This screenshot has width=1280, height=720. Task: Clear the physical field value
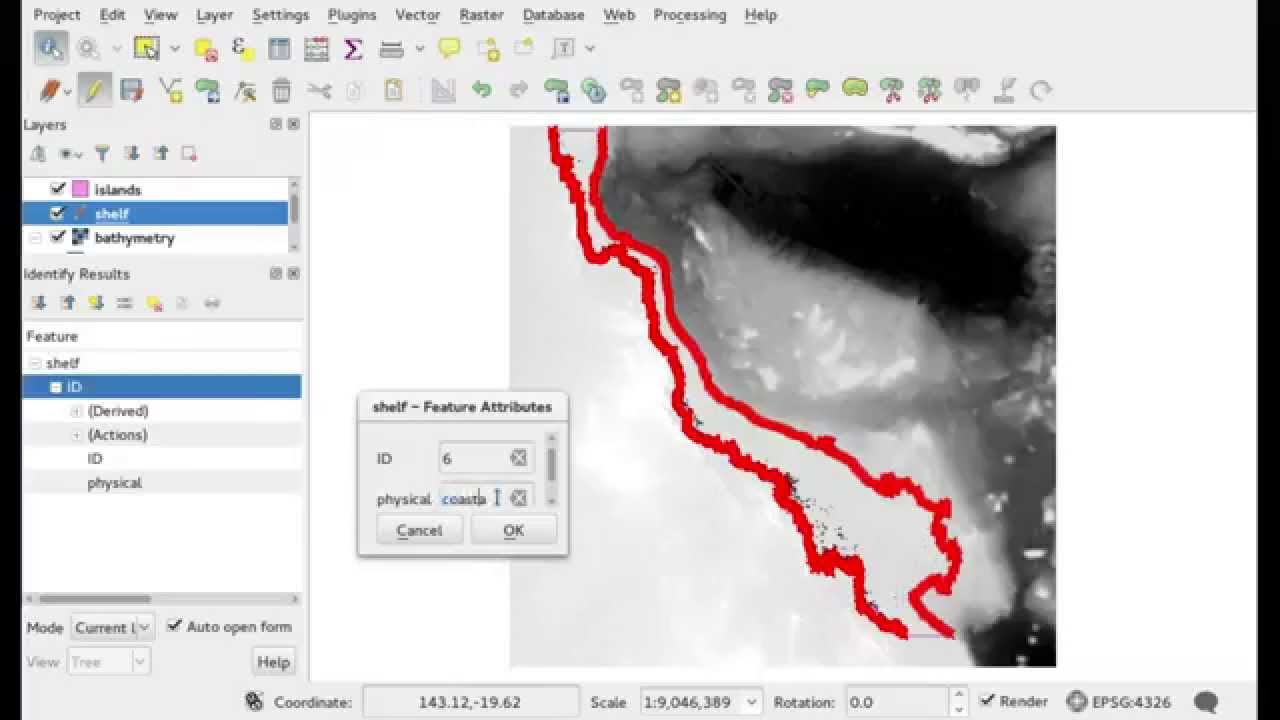coord(518,498)
